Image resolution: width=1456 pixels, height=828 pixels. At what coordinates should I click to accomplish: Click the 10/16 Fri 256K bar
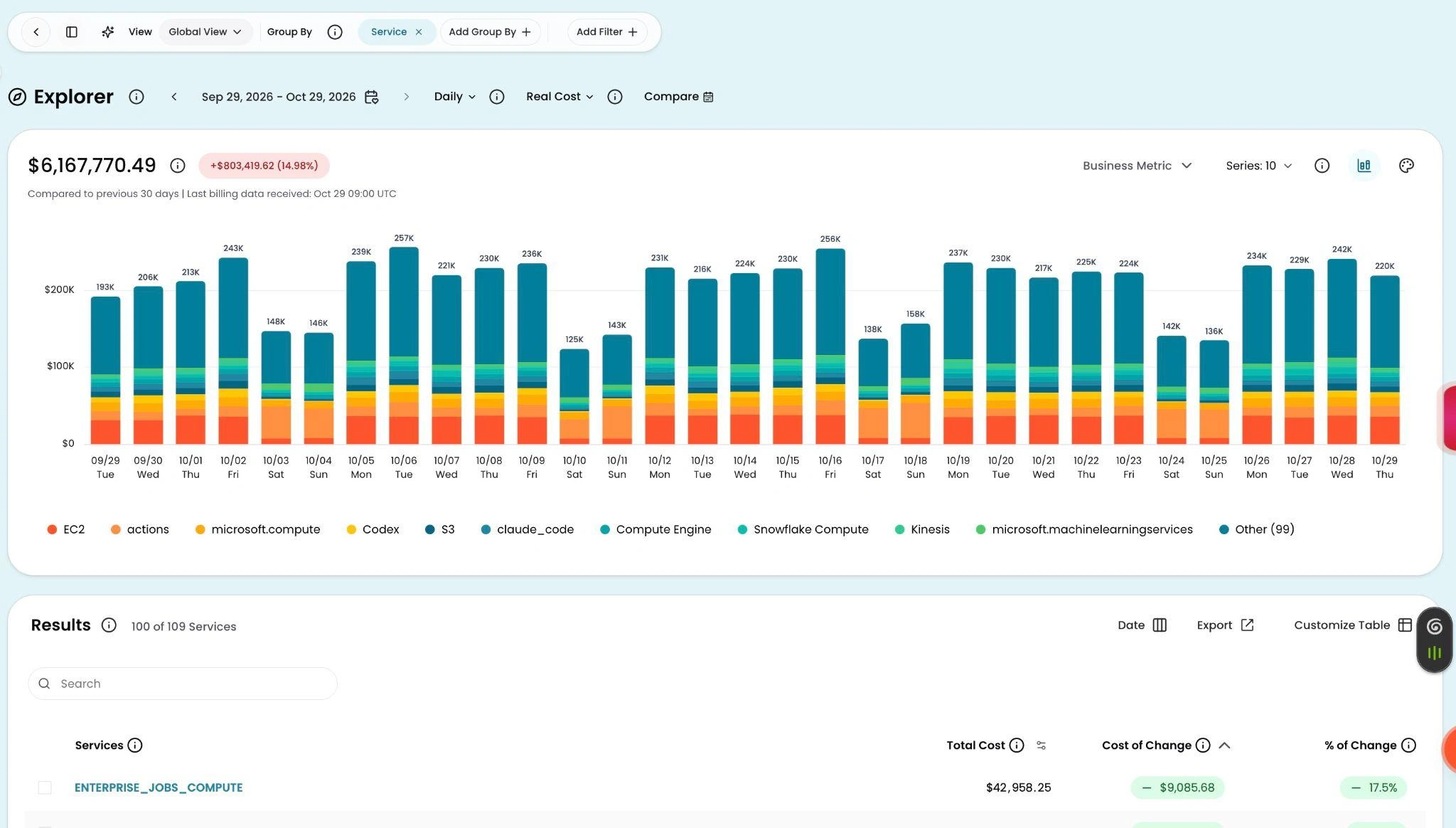830,346
